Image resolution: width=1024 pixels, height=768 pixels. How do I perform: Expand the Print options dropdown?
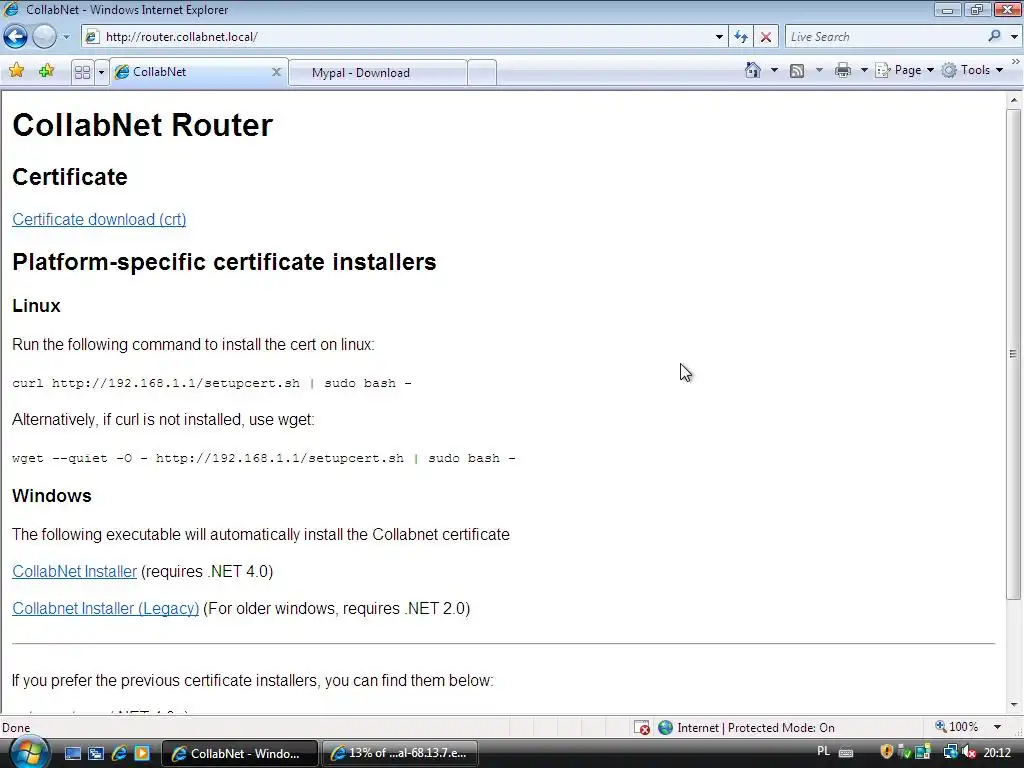point(864,70)
